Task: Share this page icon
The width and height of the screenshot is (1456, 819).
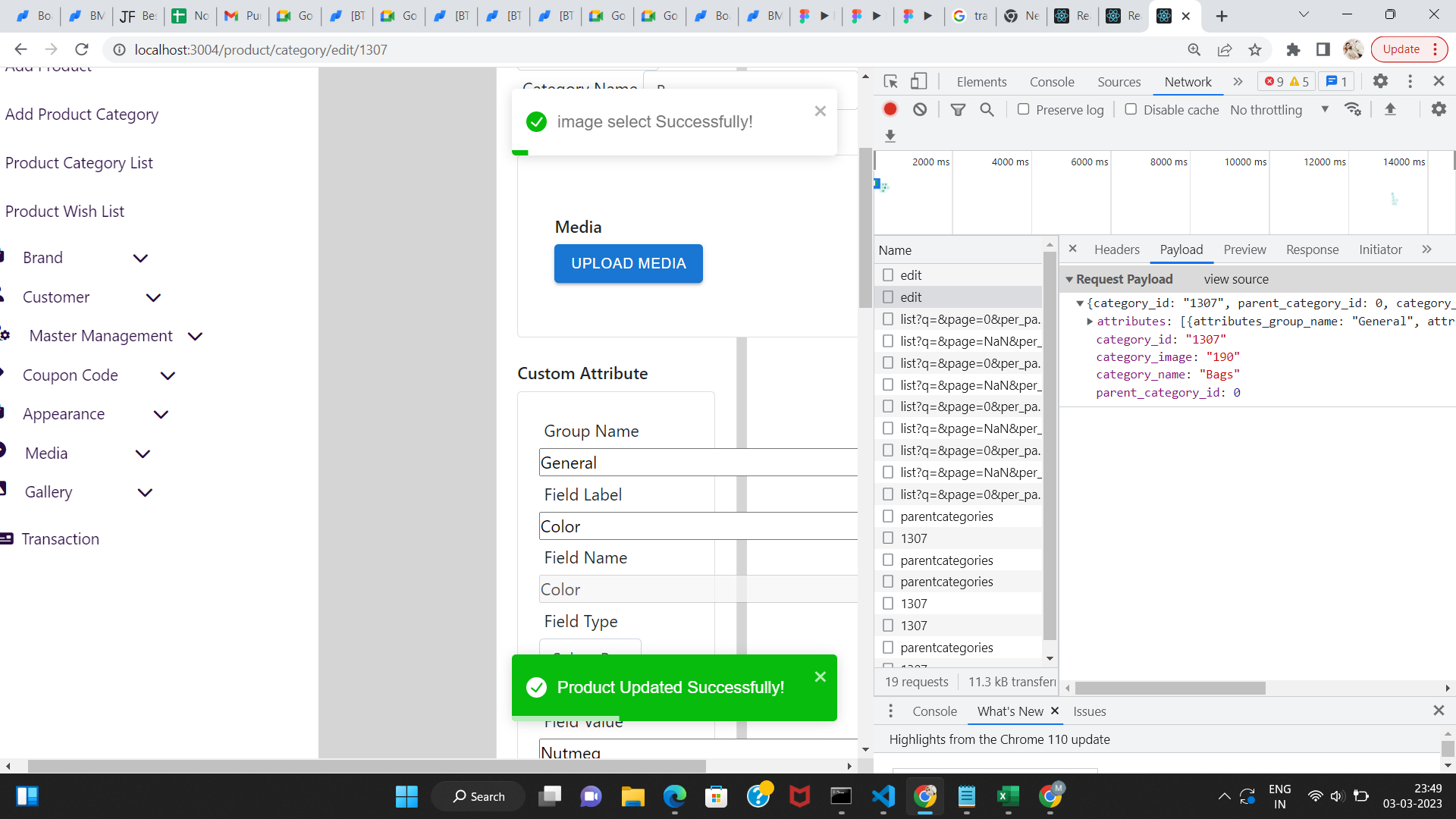Action: coord(1225,49)
